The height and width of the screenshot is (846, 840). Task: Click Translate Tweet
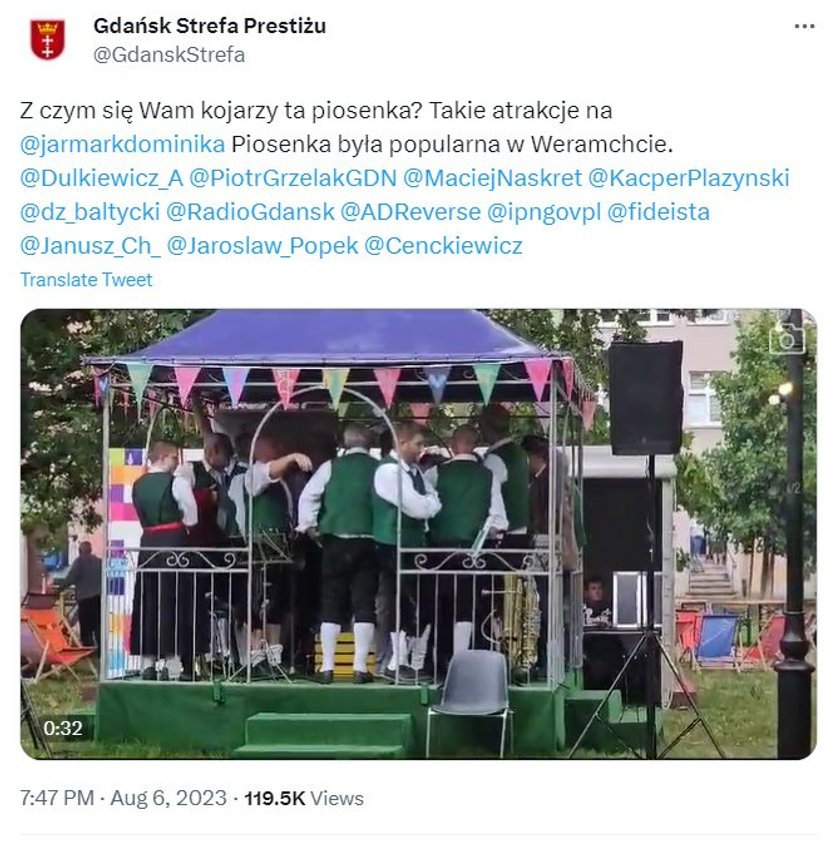[x=86, y=279]
